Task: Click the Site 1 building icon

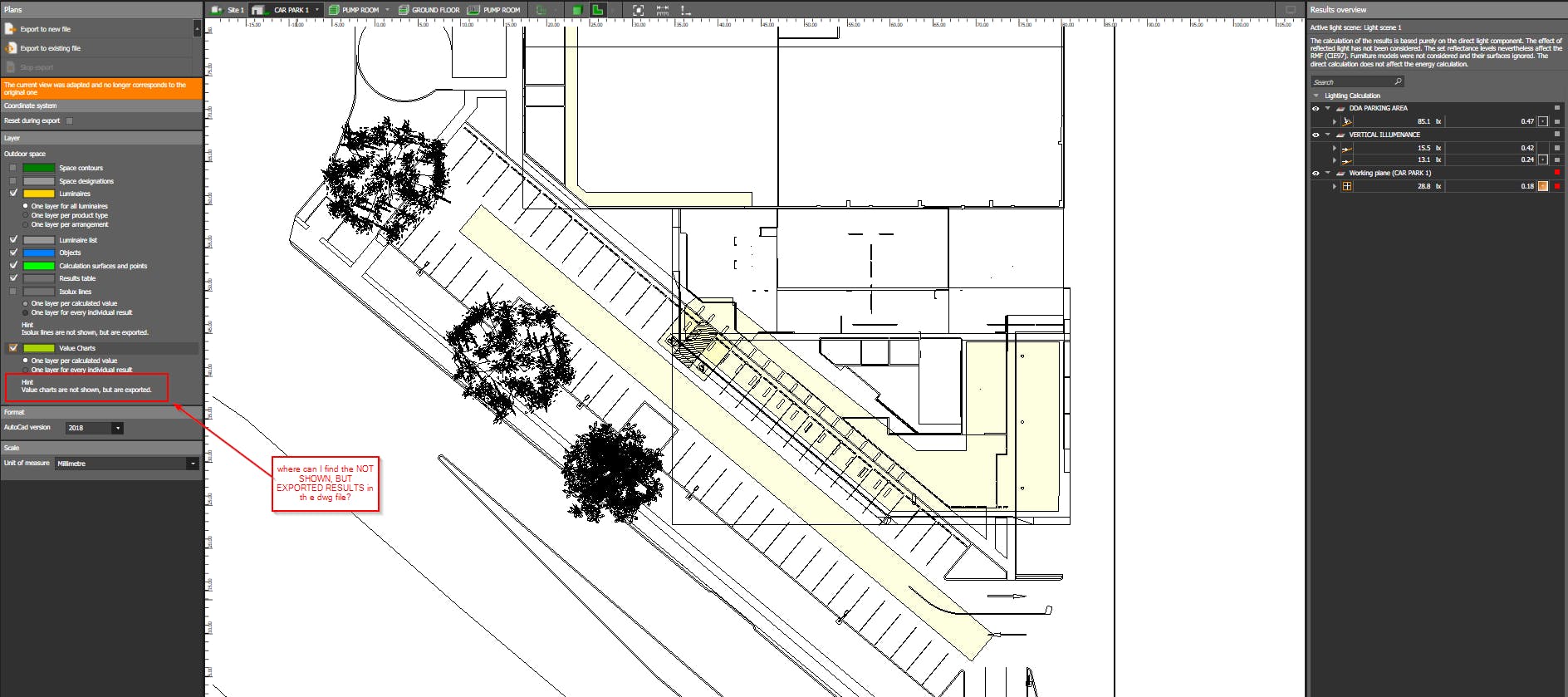Action: (217, 10)
